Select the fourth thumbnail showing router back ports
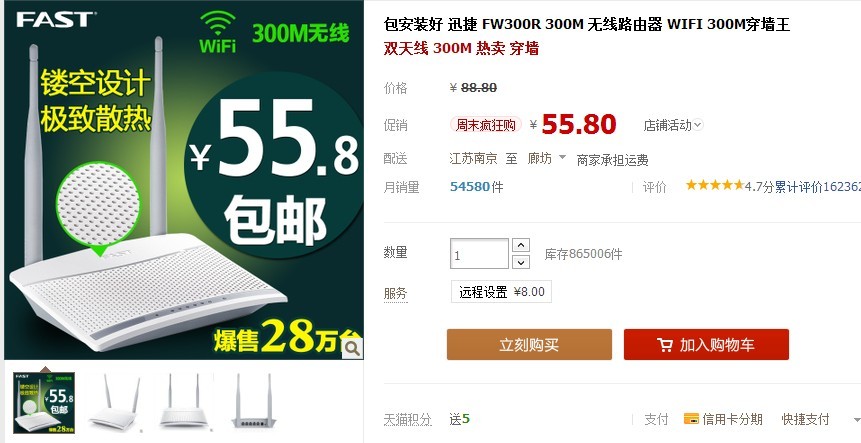 pyautogui.click(x=253, y=402)
